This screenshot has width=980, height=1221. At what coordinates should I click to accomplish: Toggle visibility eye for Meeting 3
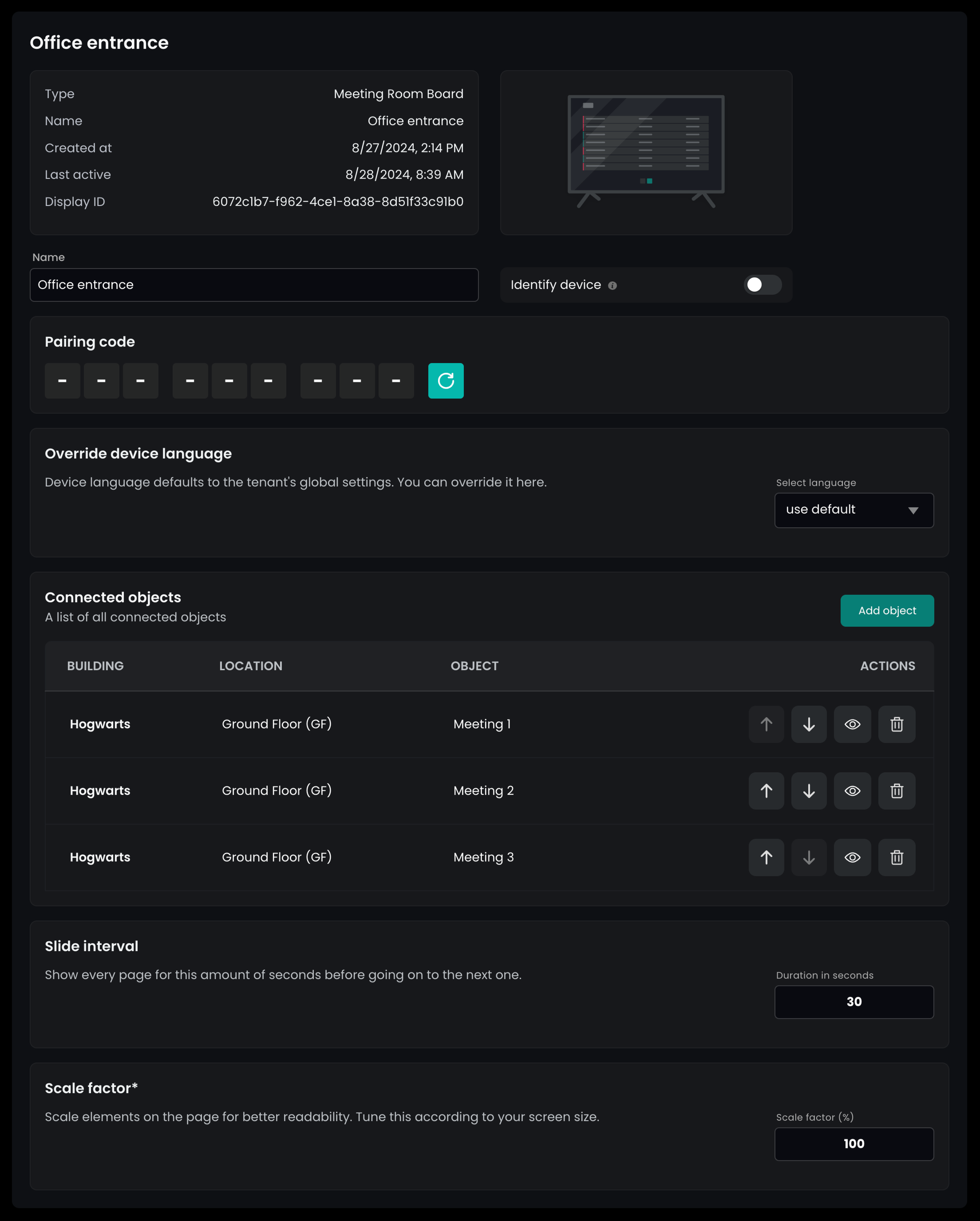point(852,857)
